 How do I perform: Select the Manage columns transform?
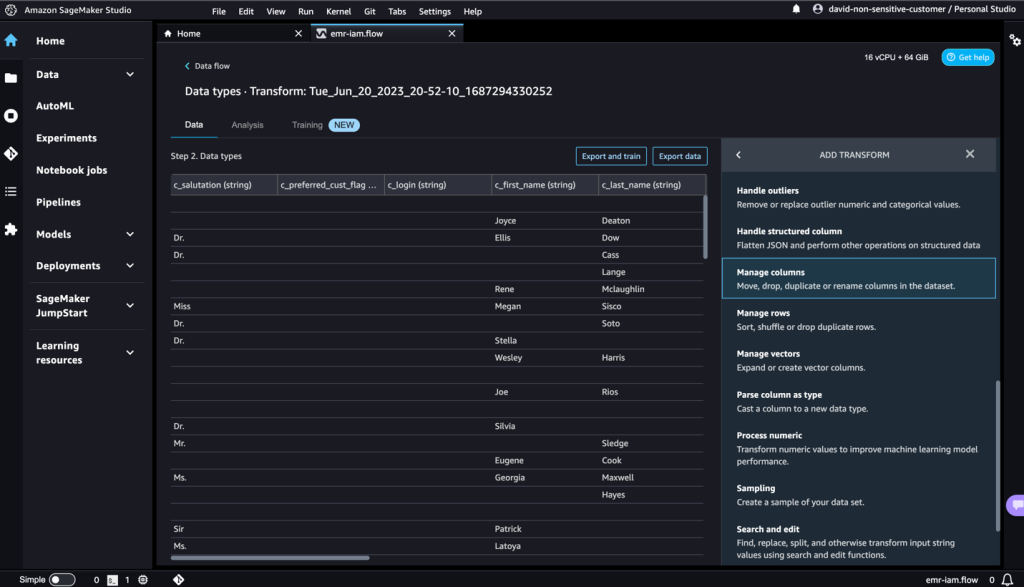(858, 278)
